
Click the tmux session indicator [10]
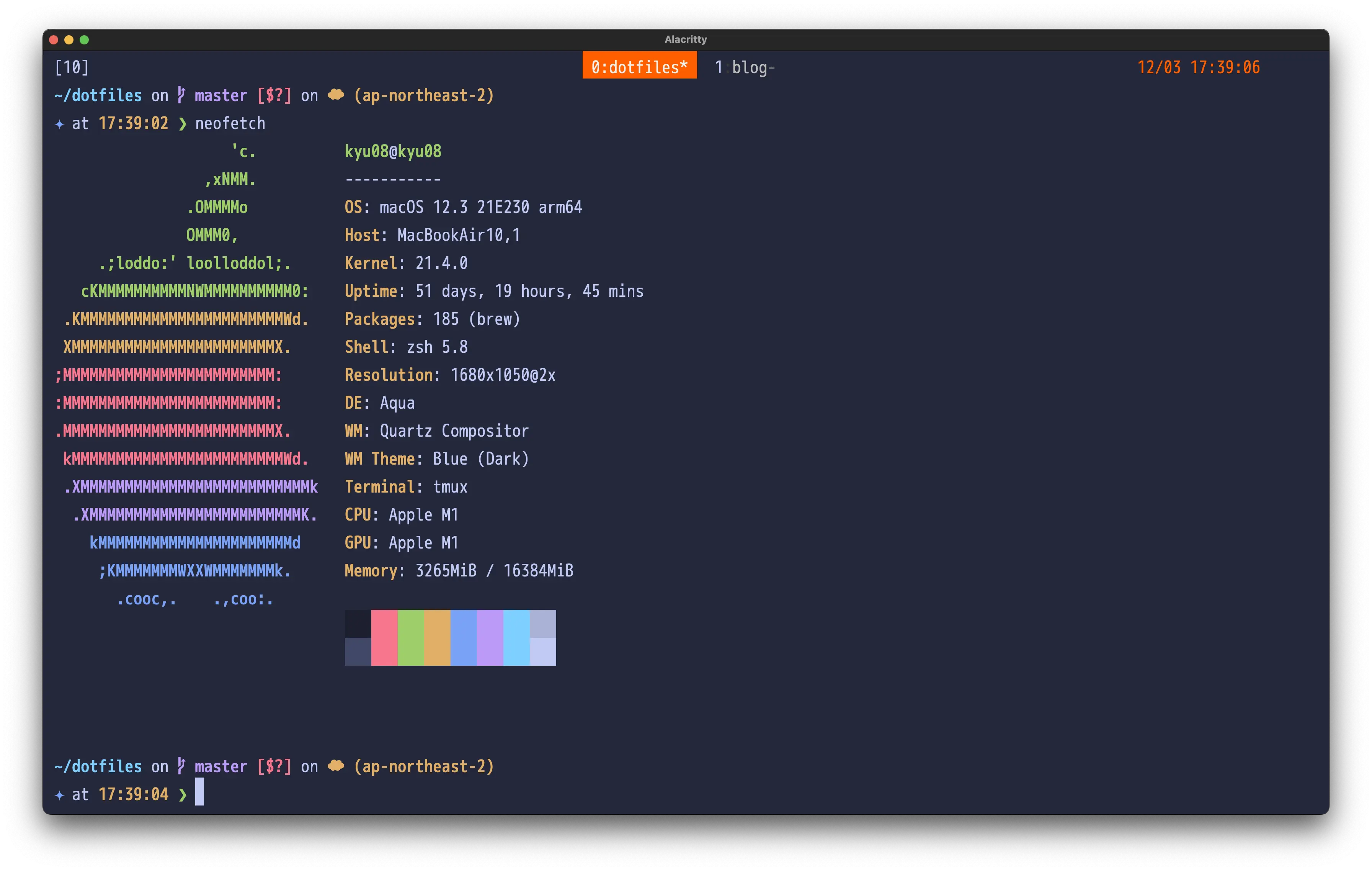[72, 67]
